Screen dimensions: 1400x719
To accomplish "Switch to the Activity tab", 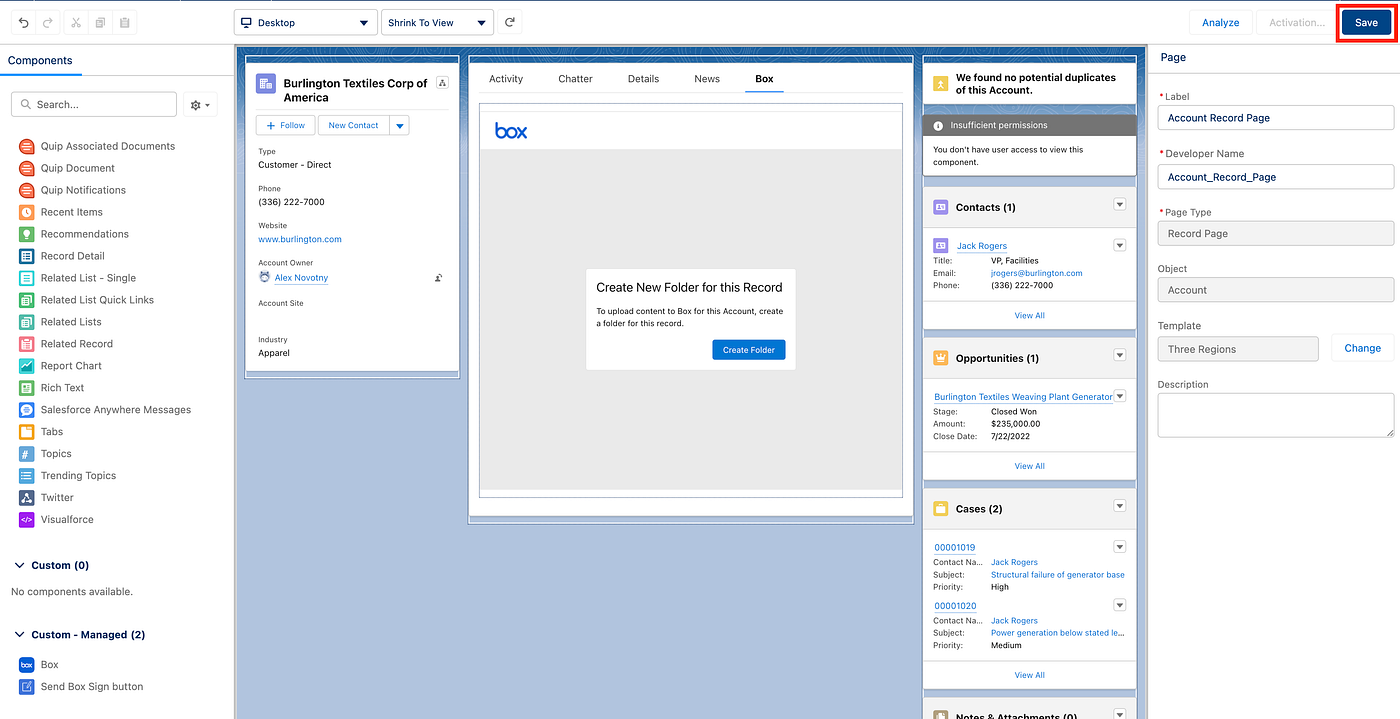I will tap(506, 79).
